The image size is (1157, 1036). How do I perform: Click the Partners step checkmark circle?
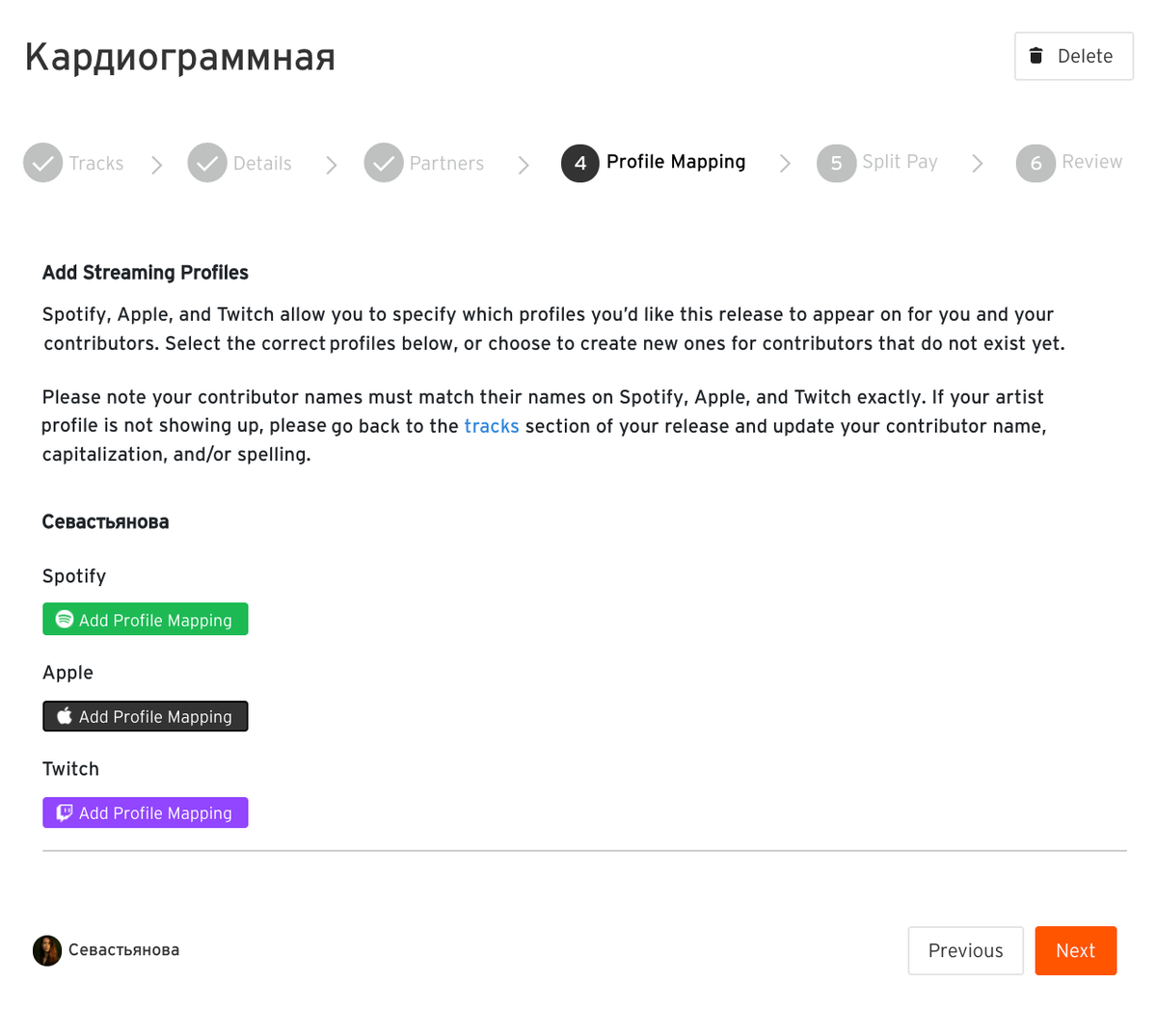[x=384, y=163]
